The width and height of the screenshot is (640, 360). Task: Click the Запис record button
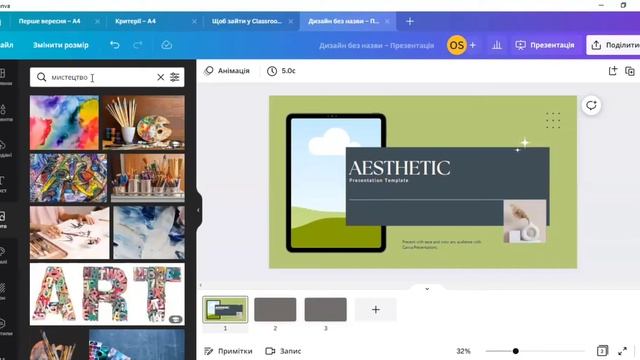283,351
